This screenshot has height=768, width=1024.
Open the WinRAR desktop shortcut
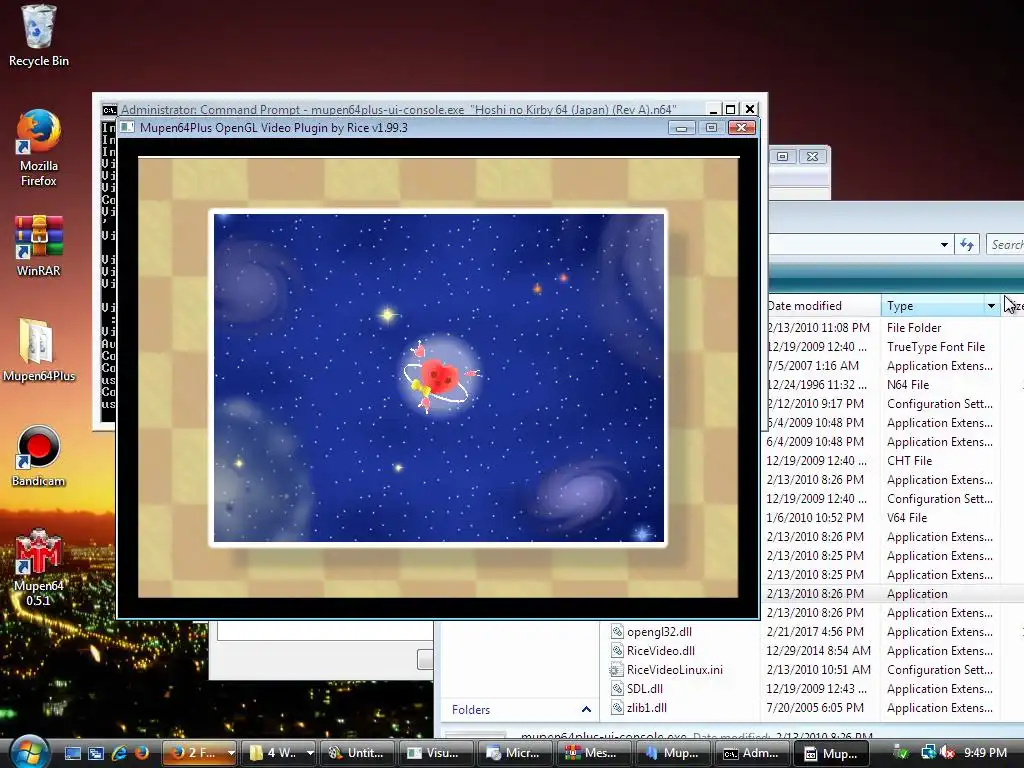coord(39,246)
